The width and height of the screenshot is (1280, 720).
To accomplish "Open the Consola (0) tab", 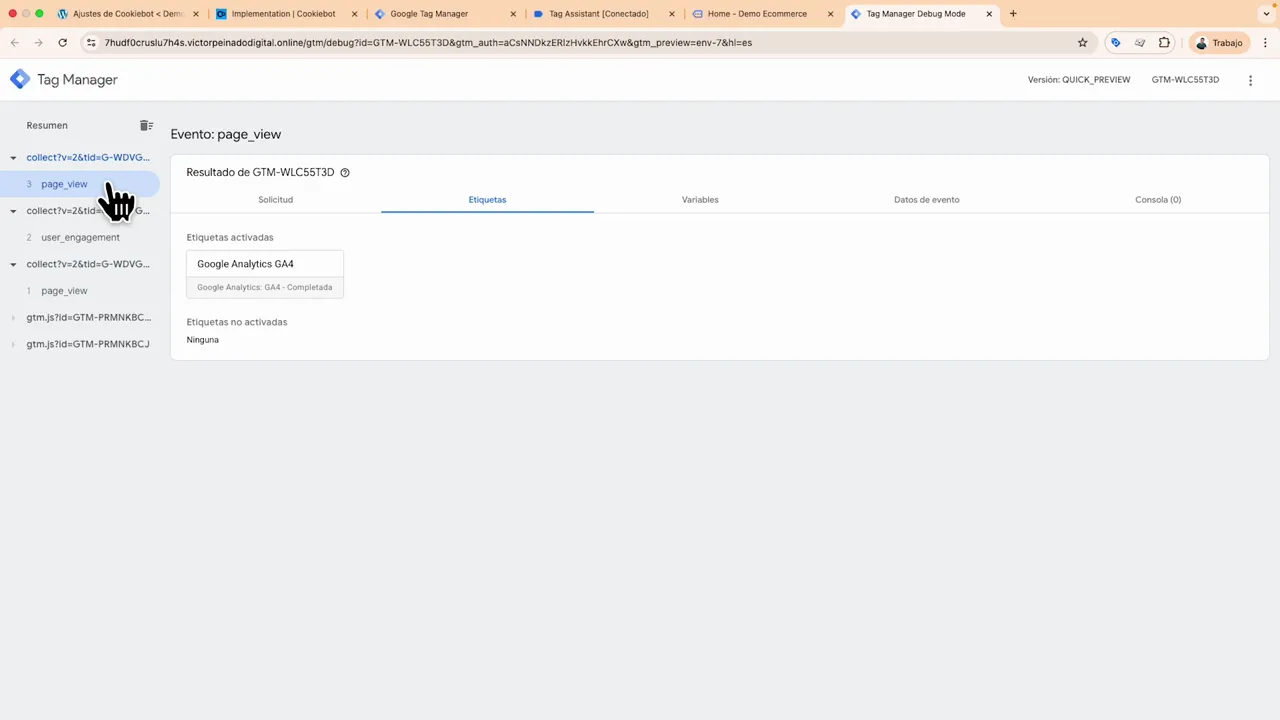I will (1157, 199).
